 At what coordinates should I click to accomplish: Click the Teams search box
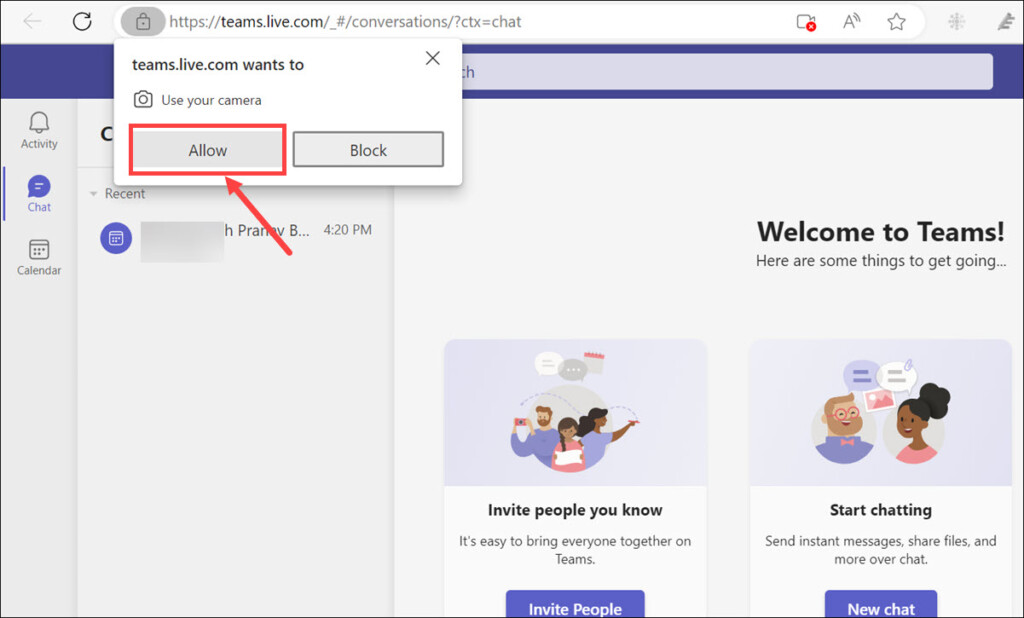pos(726,72)
